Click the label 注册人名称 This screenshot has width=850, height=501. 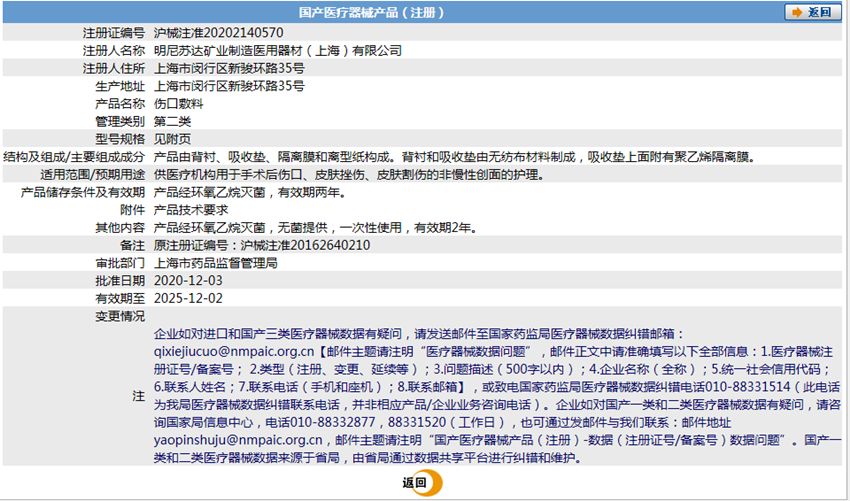point(114,50)
